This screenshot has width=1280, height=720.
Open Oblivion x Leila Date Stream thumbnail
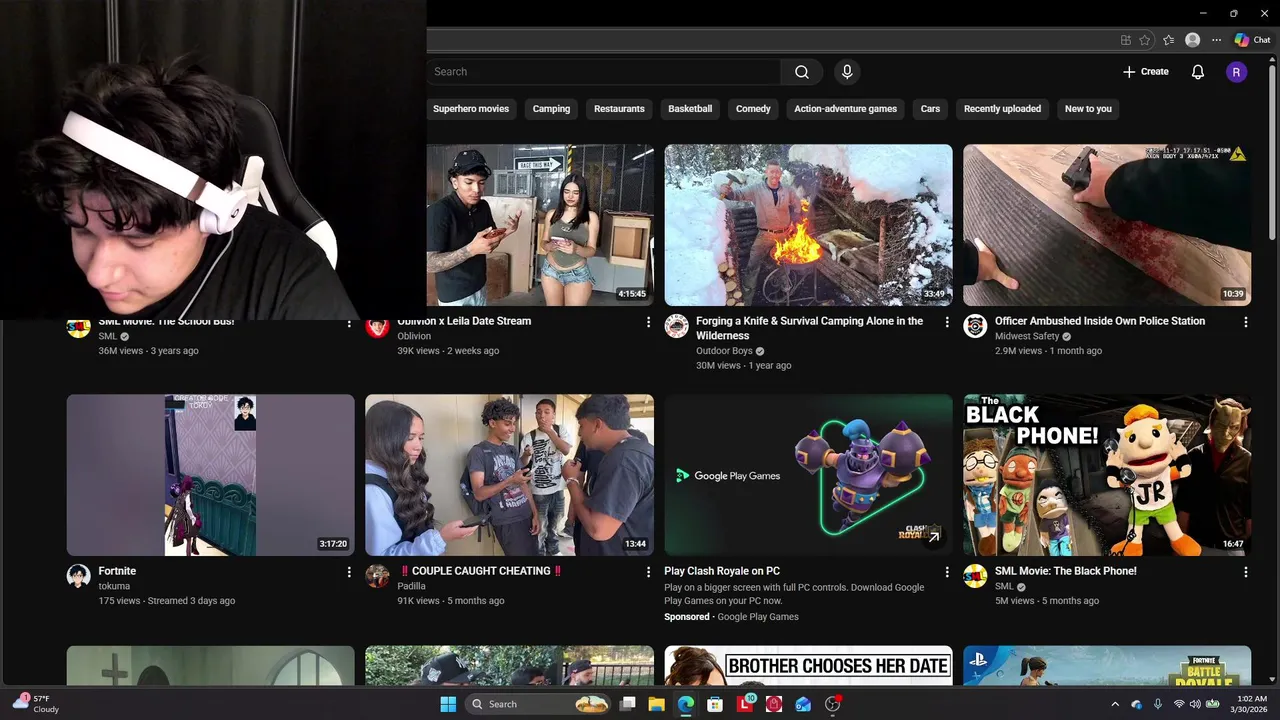[x=540, y=225]
